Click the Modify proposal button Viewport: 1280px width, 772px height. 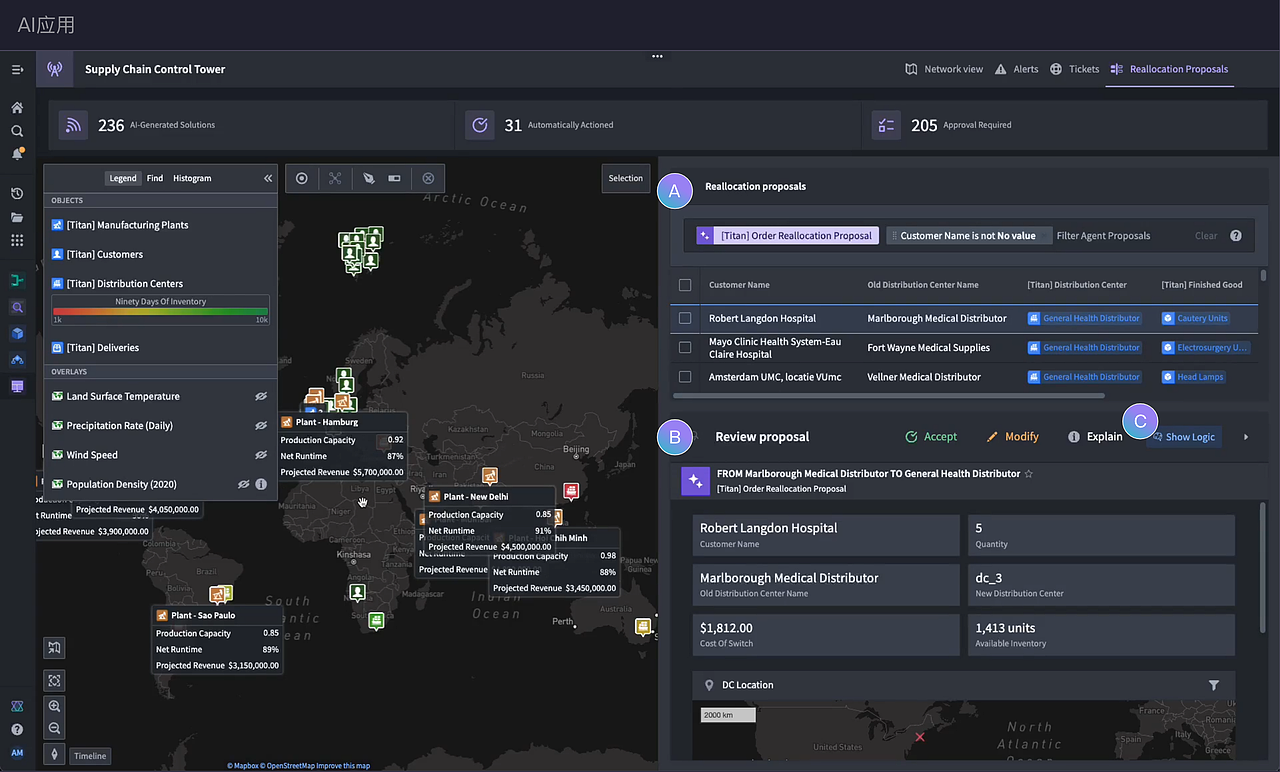pyautogui.click(x=1013, y=437)
